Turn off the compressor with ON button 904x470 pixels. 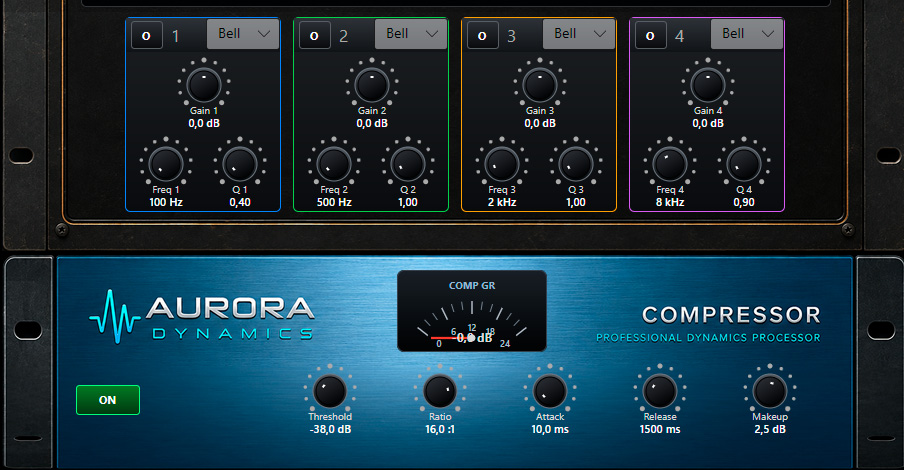click(108, 400)
